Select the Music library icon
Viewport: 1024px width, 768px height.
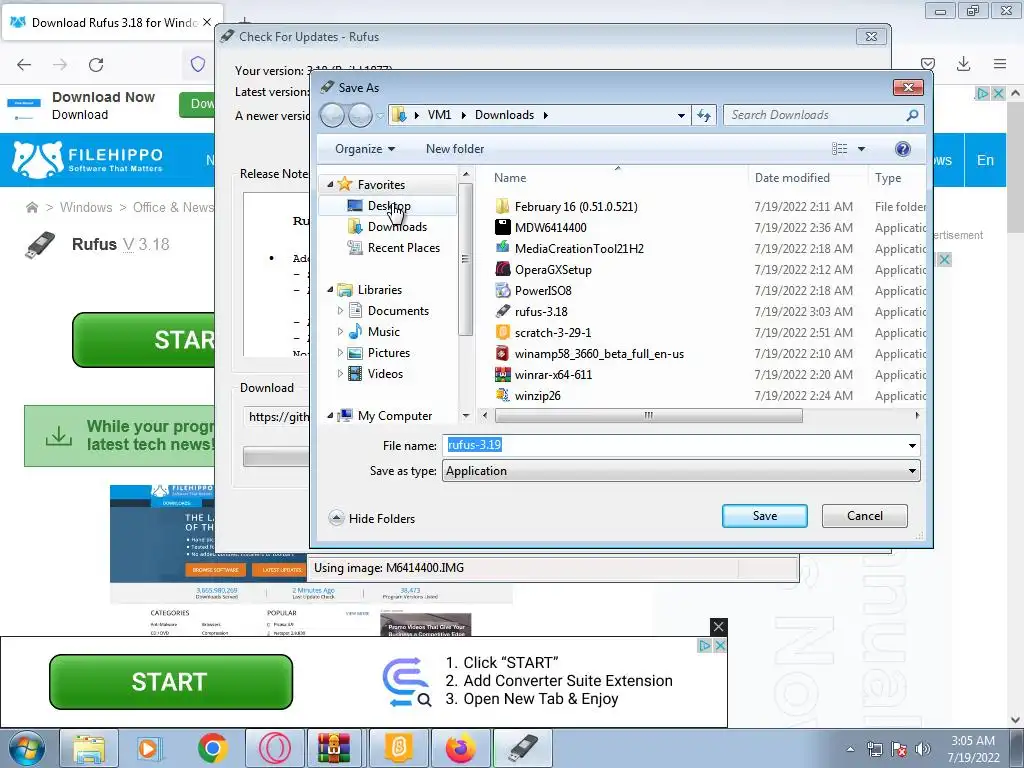point(355,332)
